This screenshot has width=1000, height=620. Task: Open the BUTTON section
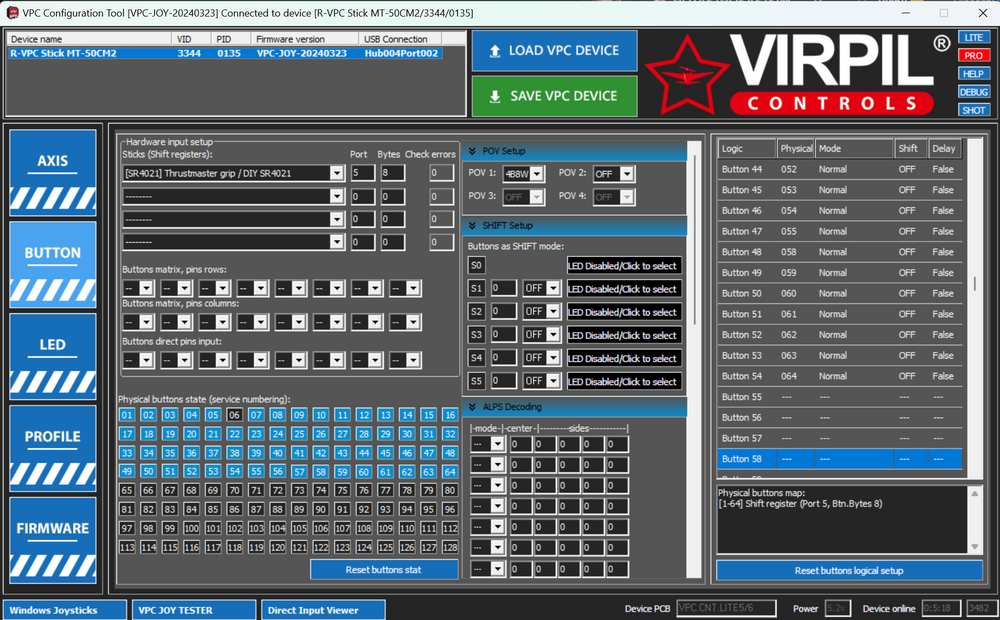click(53, 264)
